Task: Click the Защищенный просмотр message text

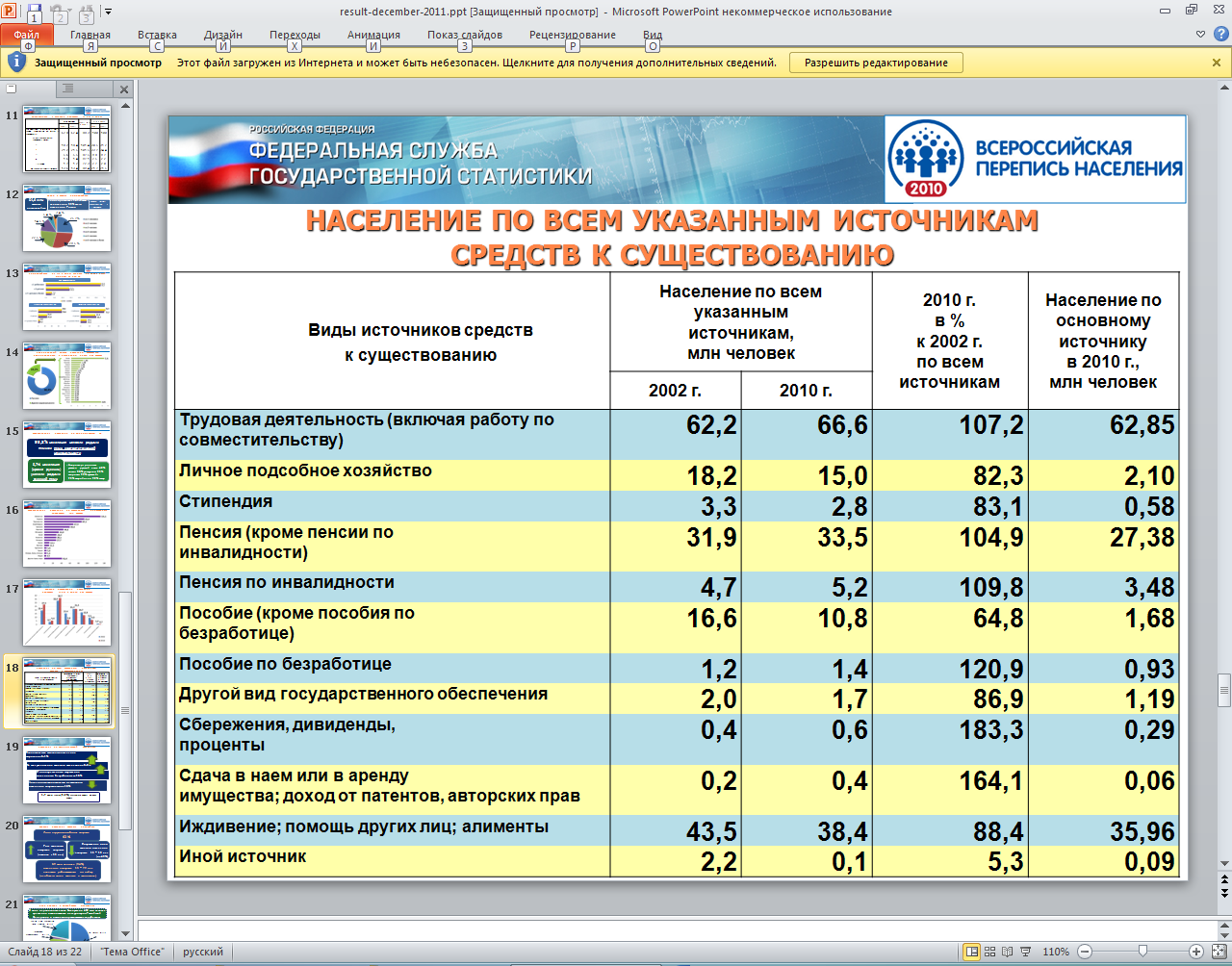Action: click(x=98, y=63)
